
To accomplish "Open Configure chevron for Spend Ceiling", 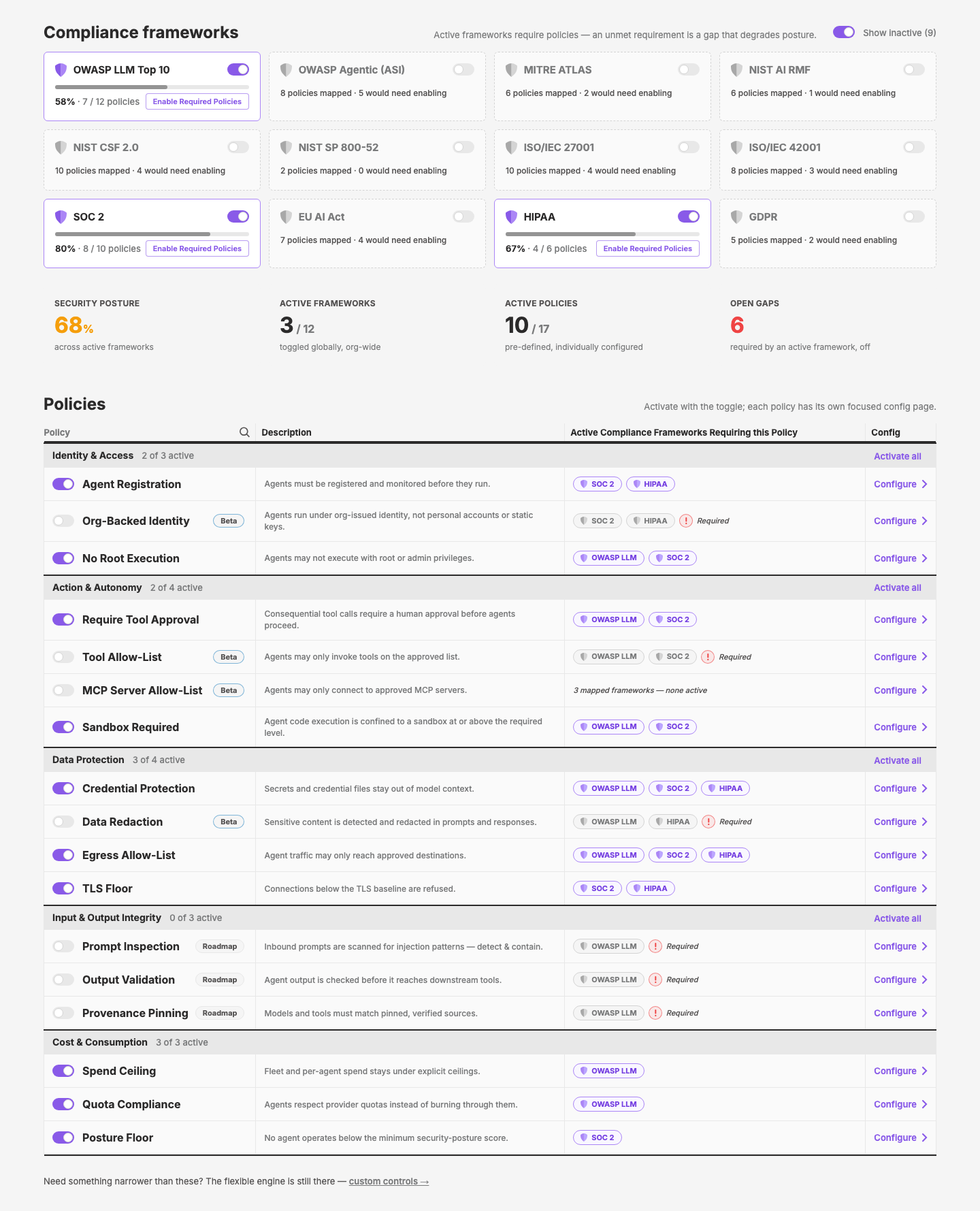I will coord(925,1071).
